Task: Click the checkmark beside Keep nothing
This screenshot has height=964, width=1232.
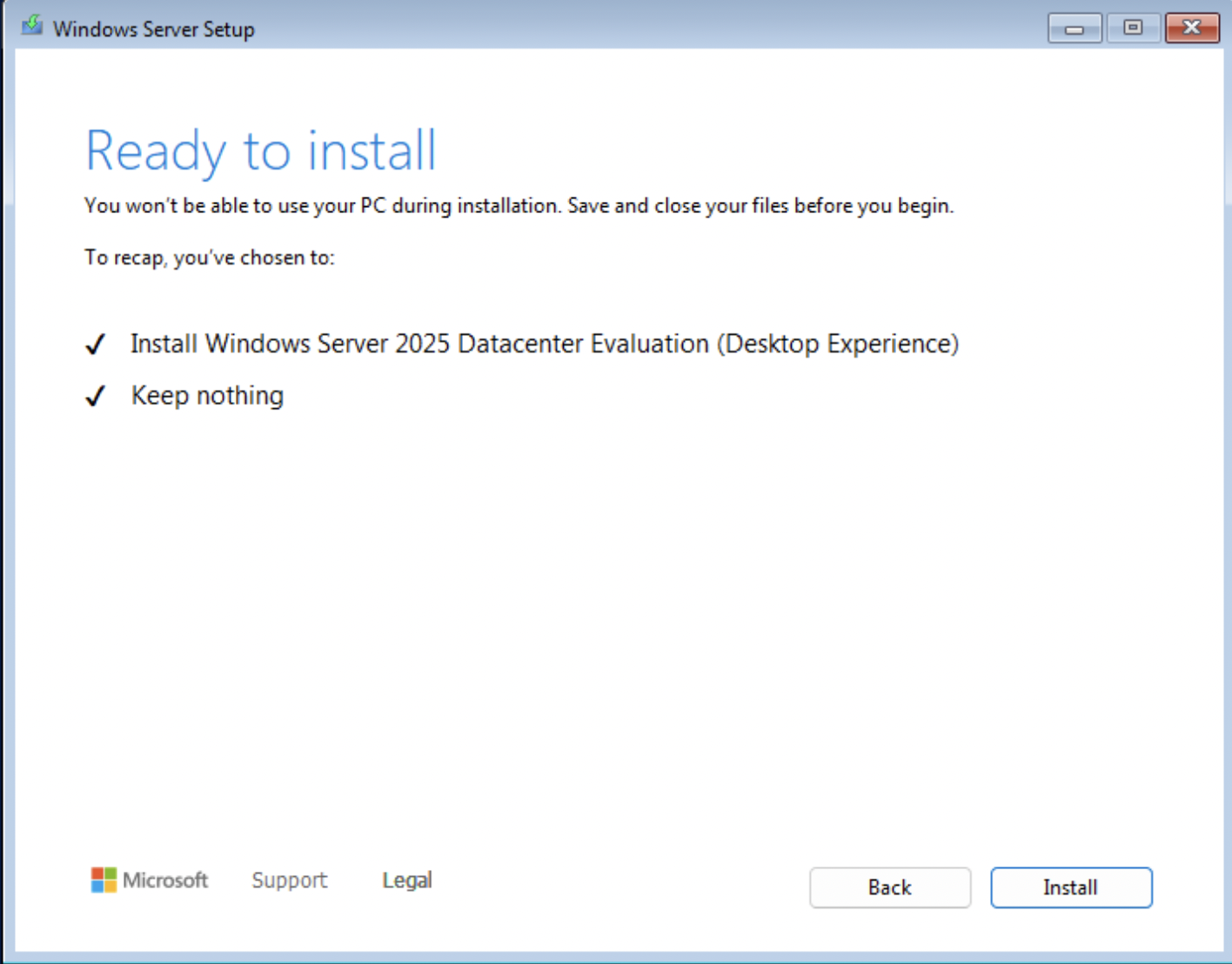Action: 96,395
